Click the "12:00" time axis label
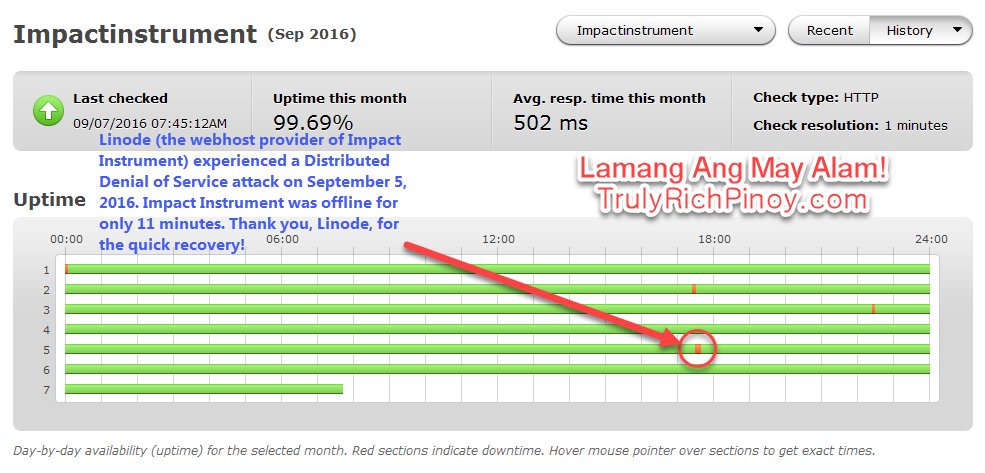 [498, 239]
